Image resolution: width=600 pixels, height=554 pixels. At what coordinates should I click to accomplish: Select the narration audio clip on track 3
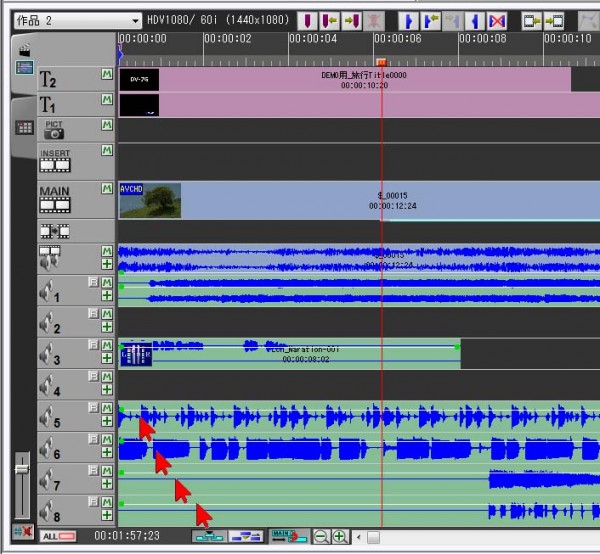click(290, 354)
